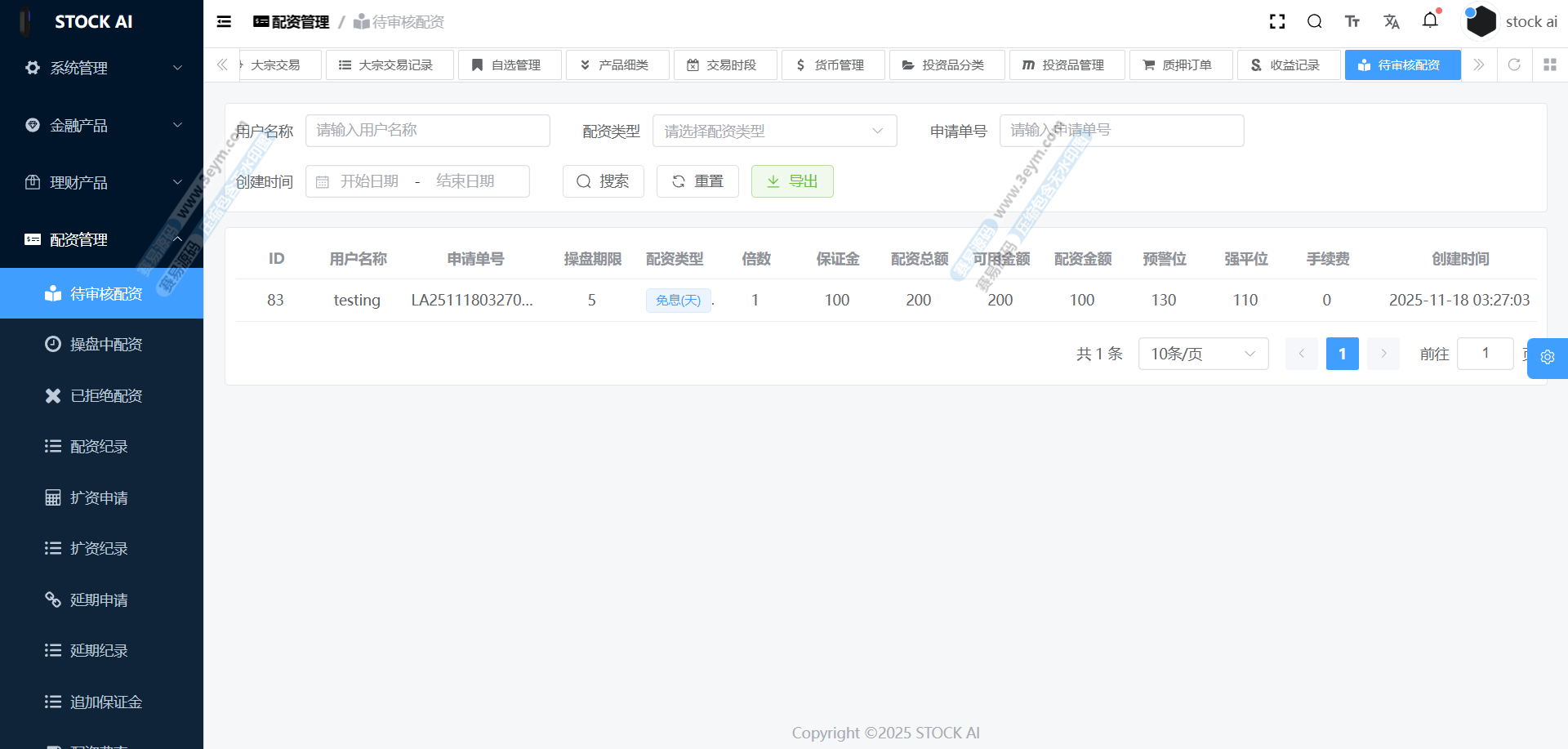Open the tab grid menu icon
The height and width of the screenshot is (749, 1568).
[1550, 65]
